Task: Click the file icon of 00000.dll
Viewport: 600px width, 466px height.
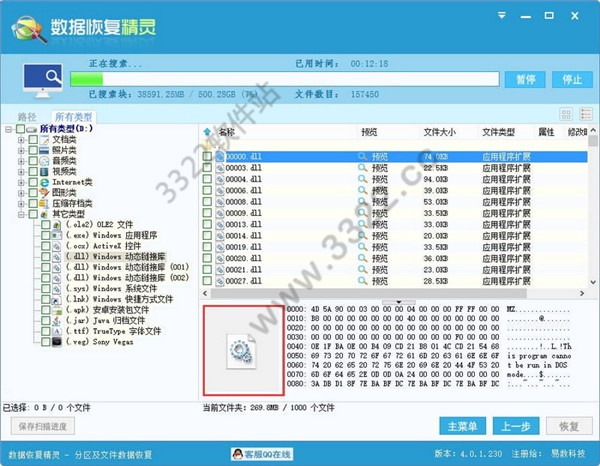Action: pos(220,156)
